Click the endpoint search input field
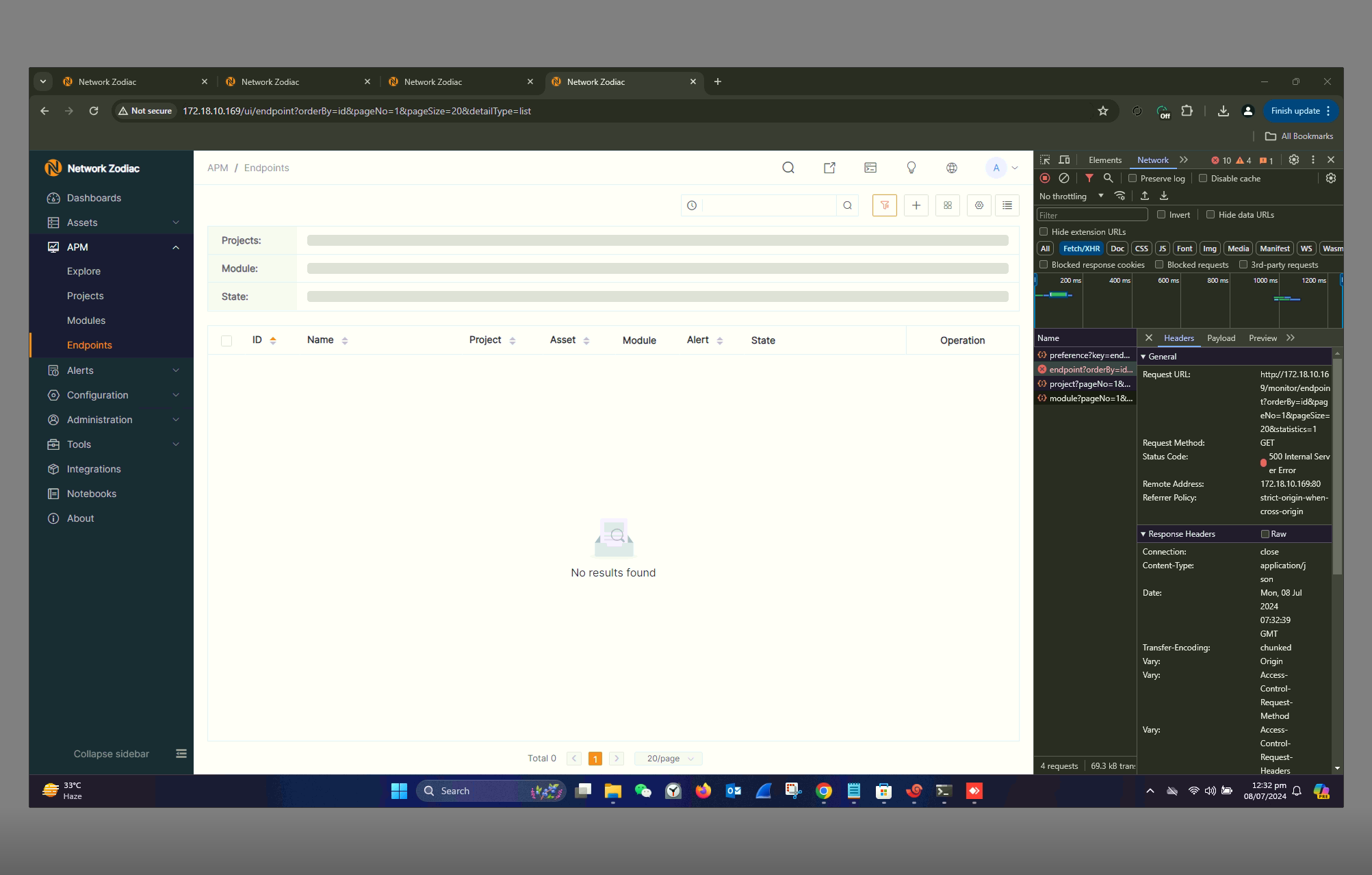The image size is (1372, 875). (768, 205)
